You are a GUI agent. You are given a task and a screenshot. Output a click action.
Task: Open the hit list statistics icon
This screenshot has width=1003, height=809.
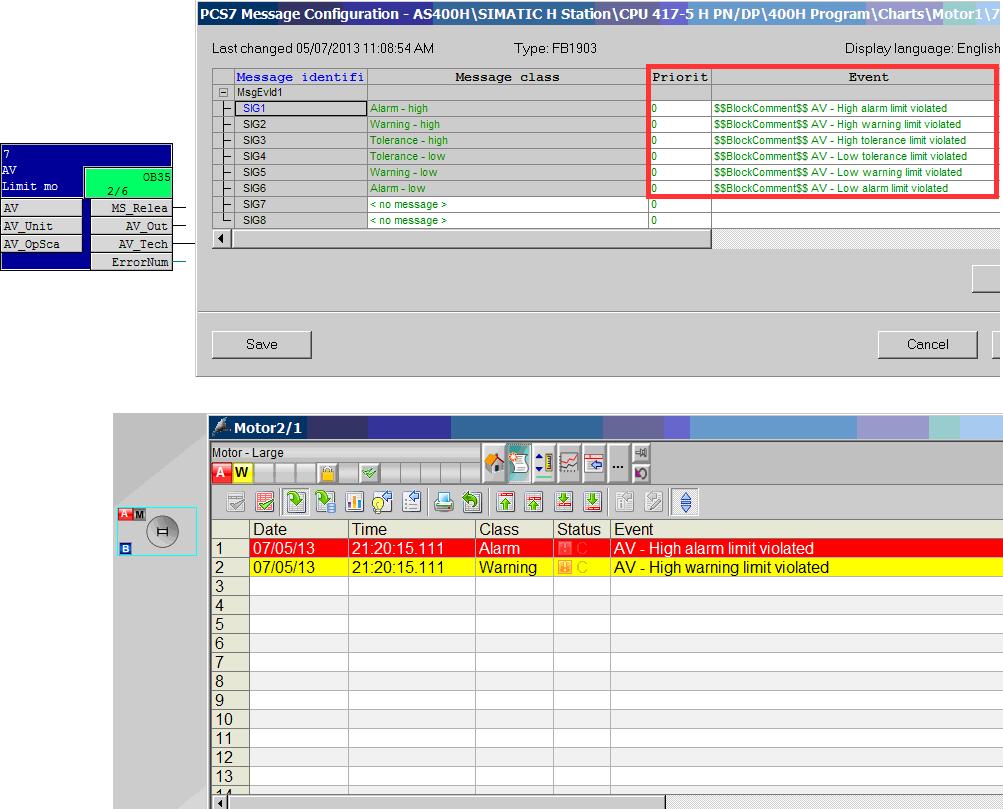pos(354,502)
